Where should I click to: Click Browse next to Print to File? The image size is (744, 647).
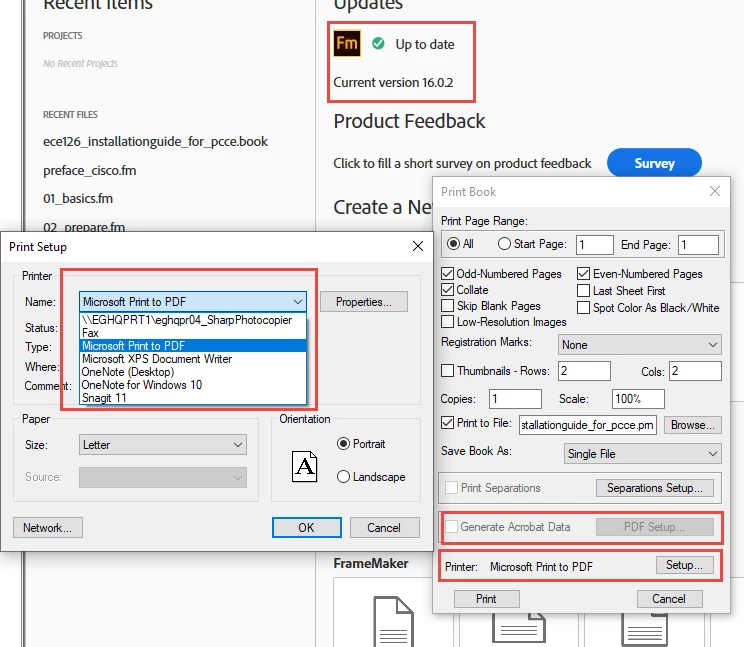[x=692, y=425]
